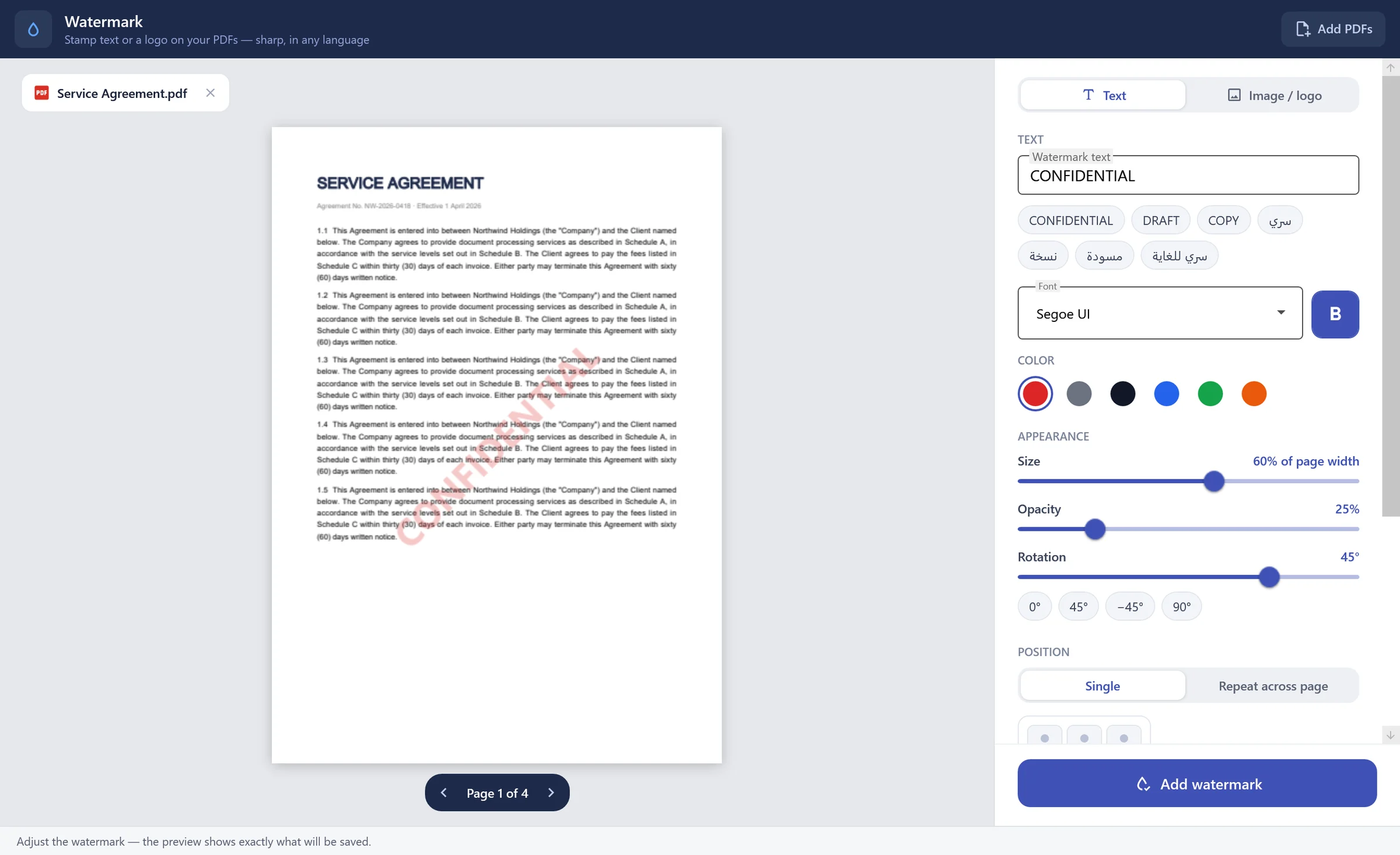Select the gray color swatch
The image size is (1400, 855).
1079,394
